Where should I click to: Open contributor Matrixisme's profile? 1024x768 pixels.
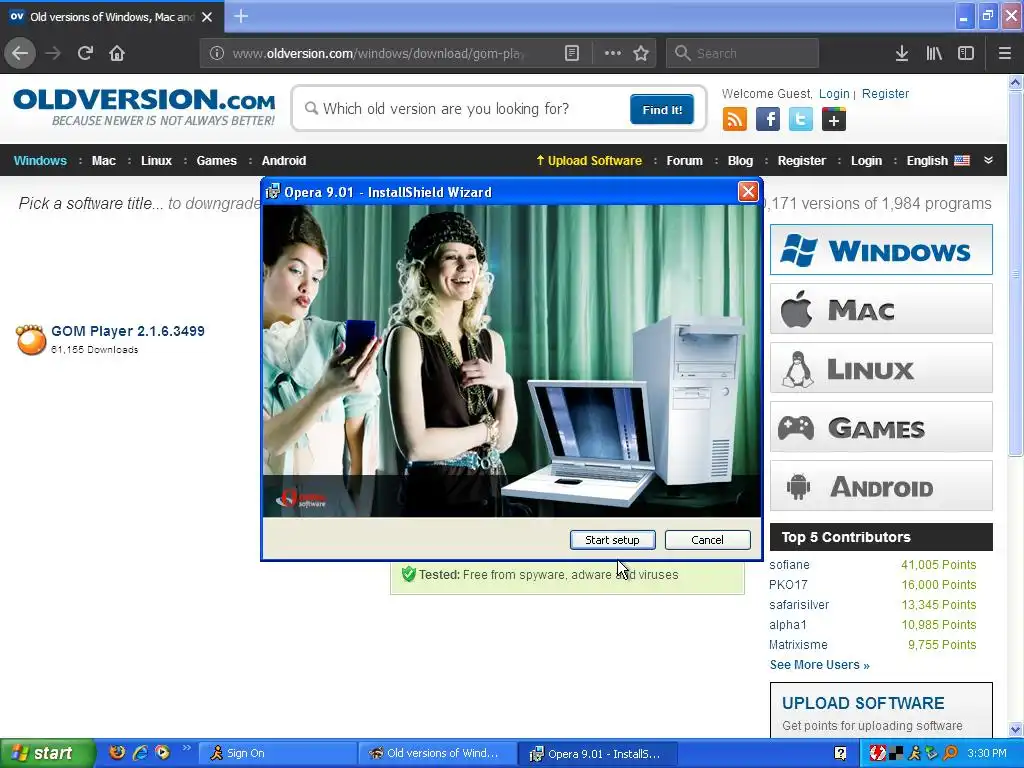coord(798,645)
